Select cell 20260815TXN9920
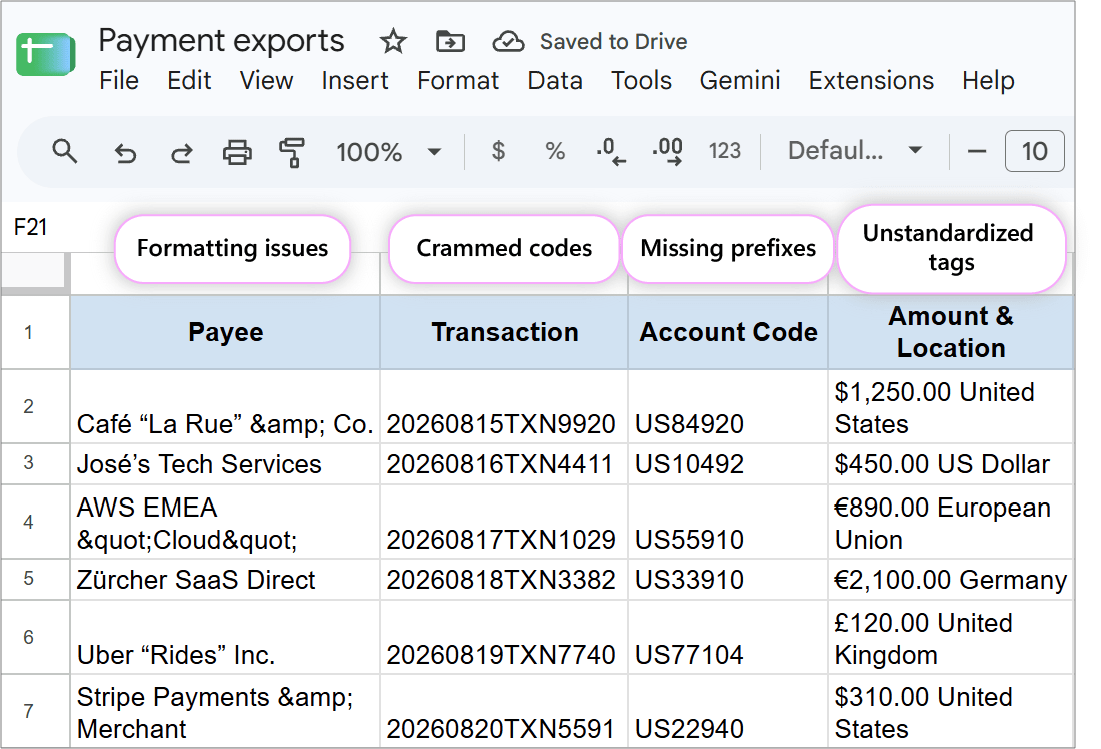 coord(504,406)
